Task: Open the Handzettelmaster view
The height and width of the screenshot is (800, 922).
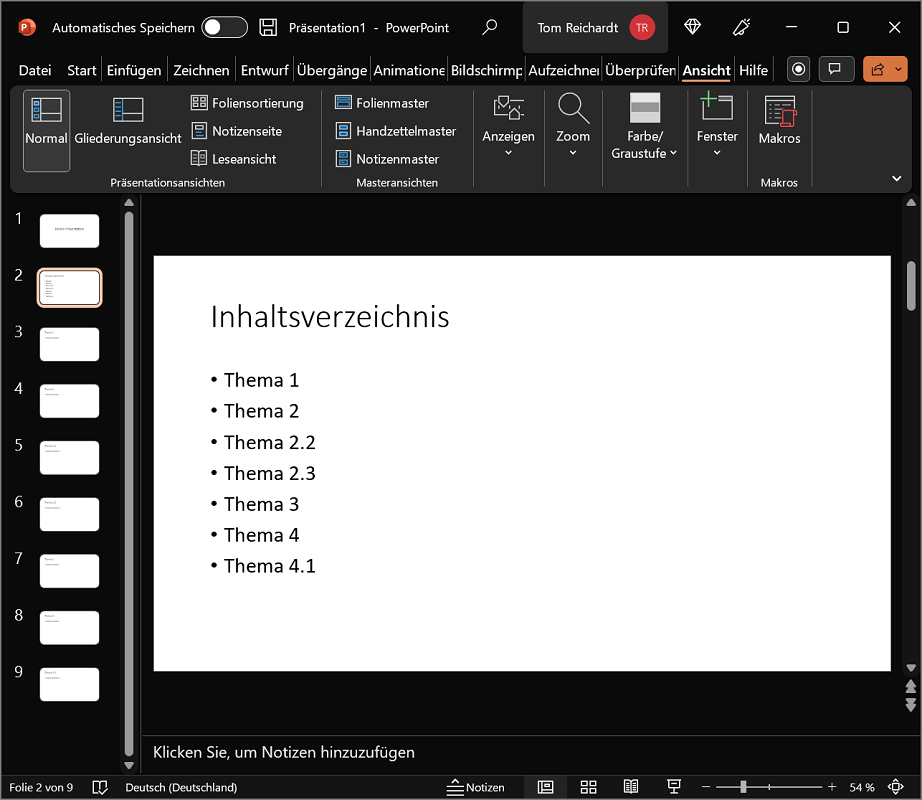Action: [x=396, y=131]
